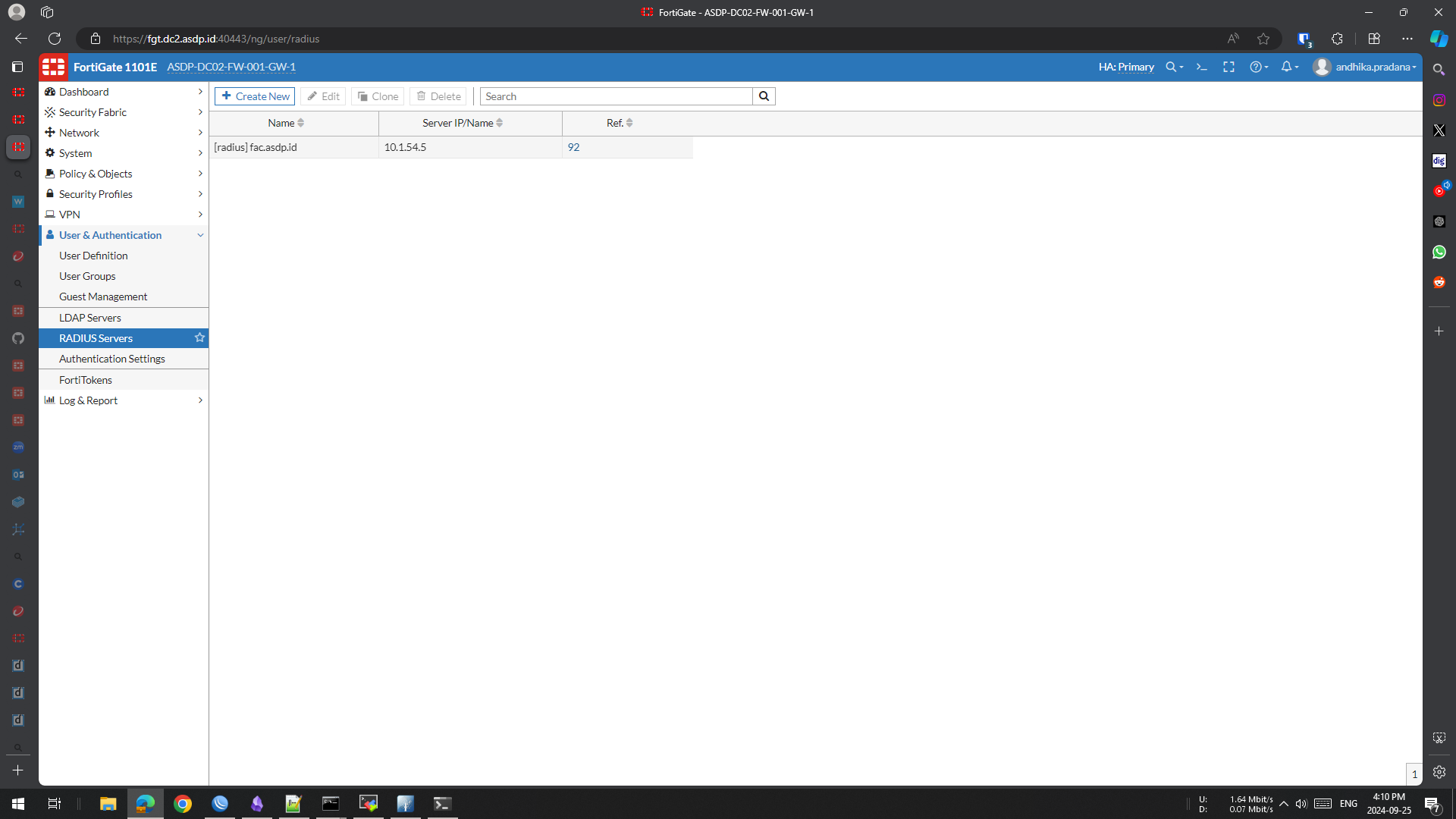Open Reddit in the Edge sidebar

pos(1439,282)
